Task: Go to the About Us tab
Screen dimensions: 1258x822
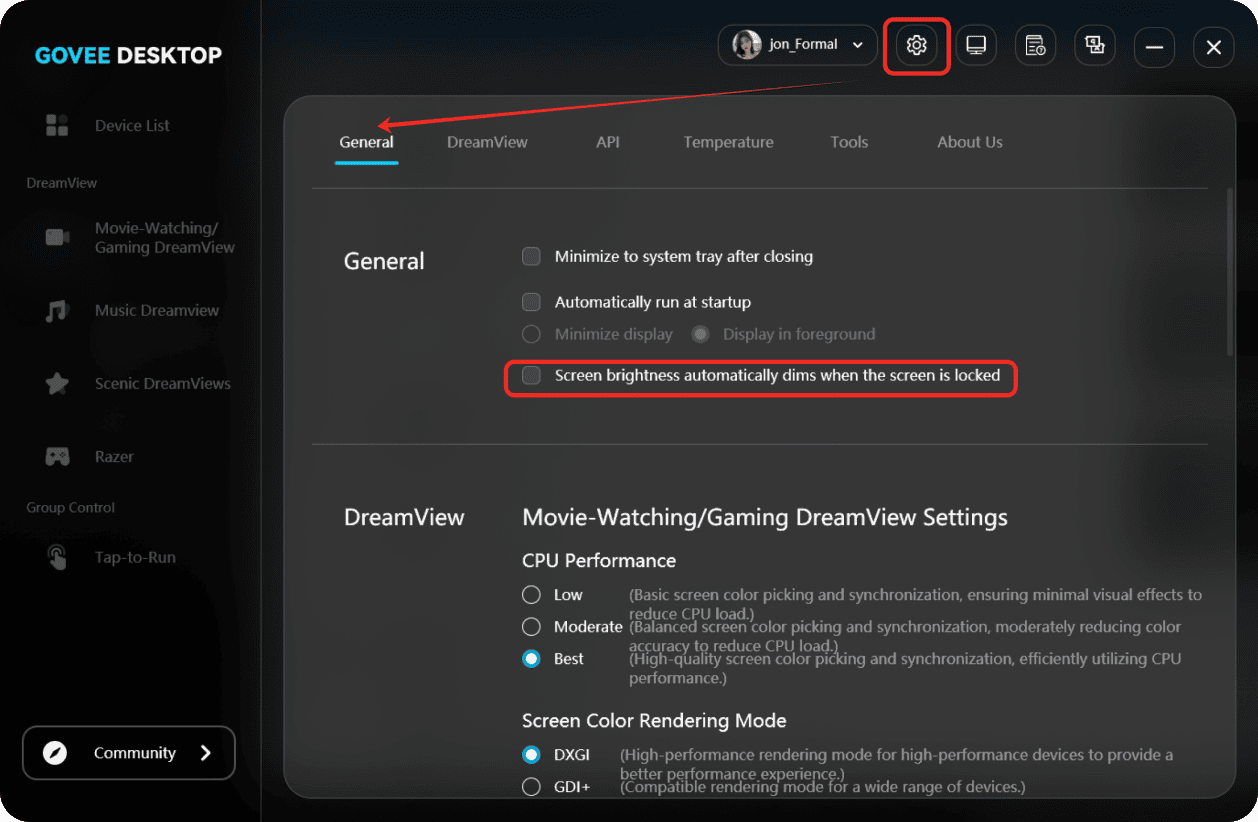Action: (969, 142)
